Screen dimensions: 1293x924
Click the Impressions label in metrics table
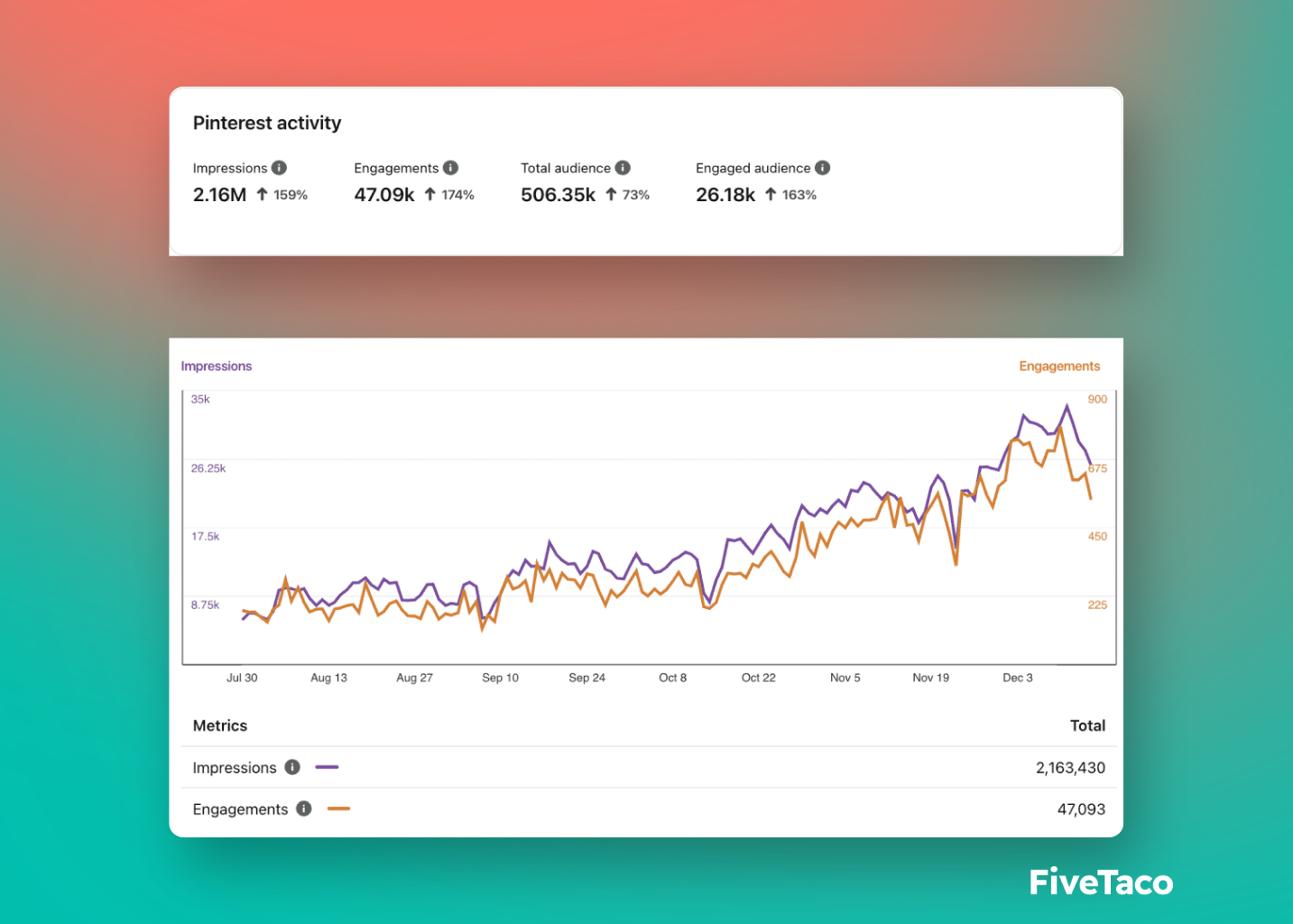pyautogui.click(x=235, y=768)
